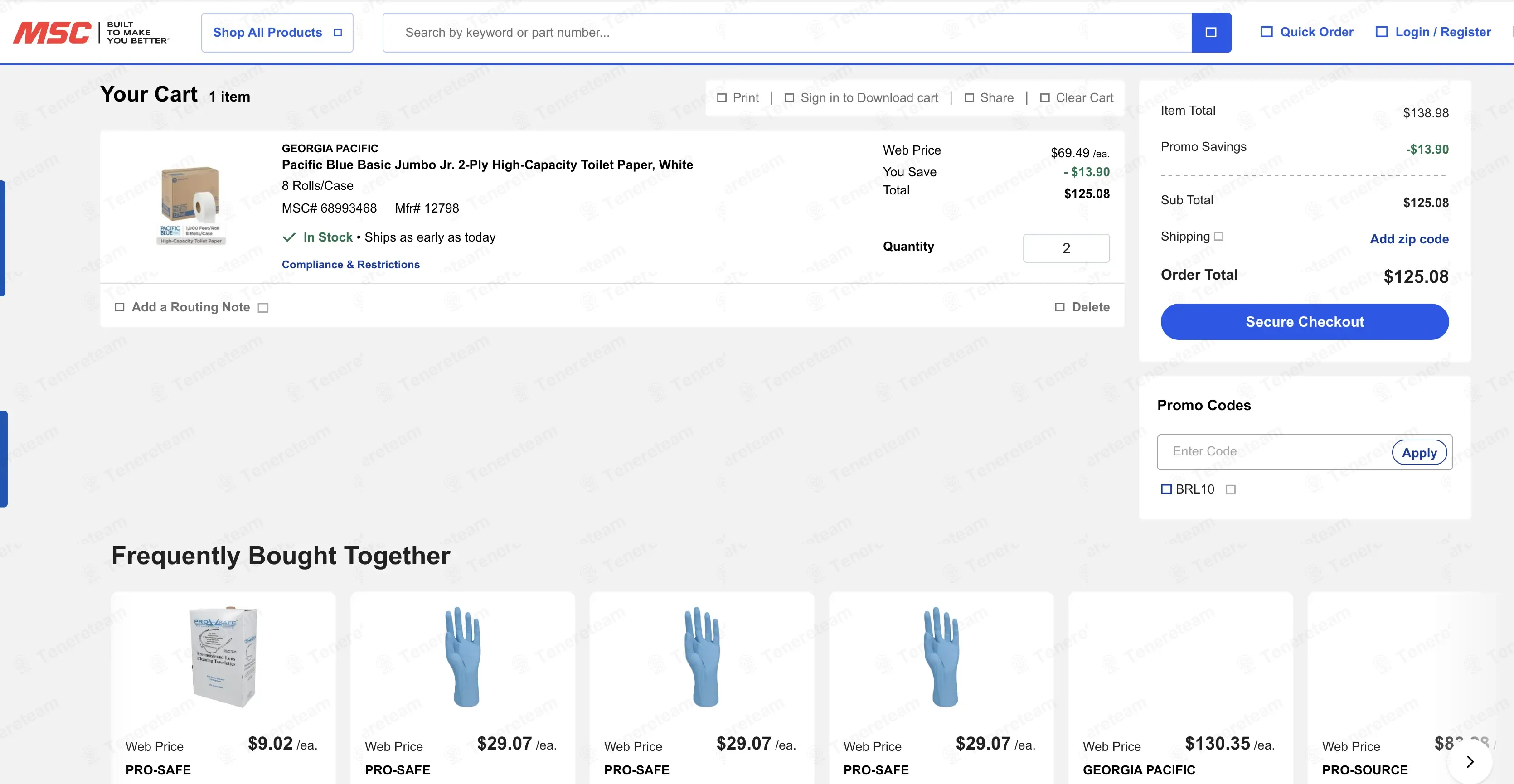Clear Cart contents
1514x784 pixels.
[1077, 97]
